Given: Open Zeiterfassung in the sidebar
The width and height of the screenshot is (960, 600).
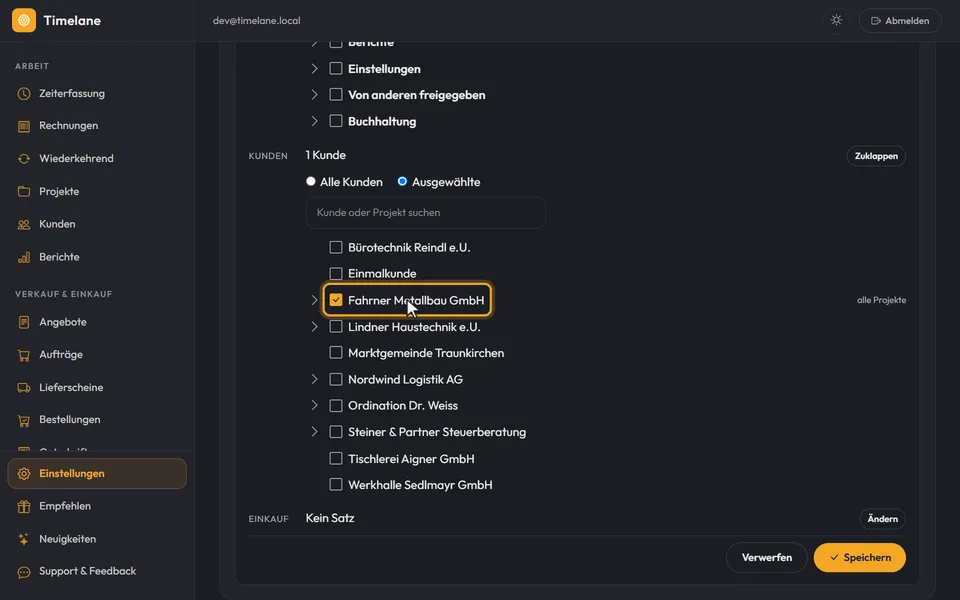Looking at the screenshot, I should click(97, 94).
